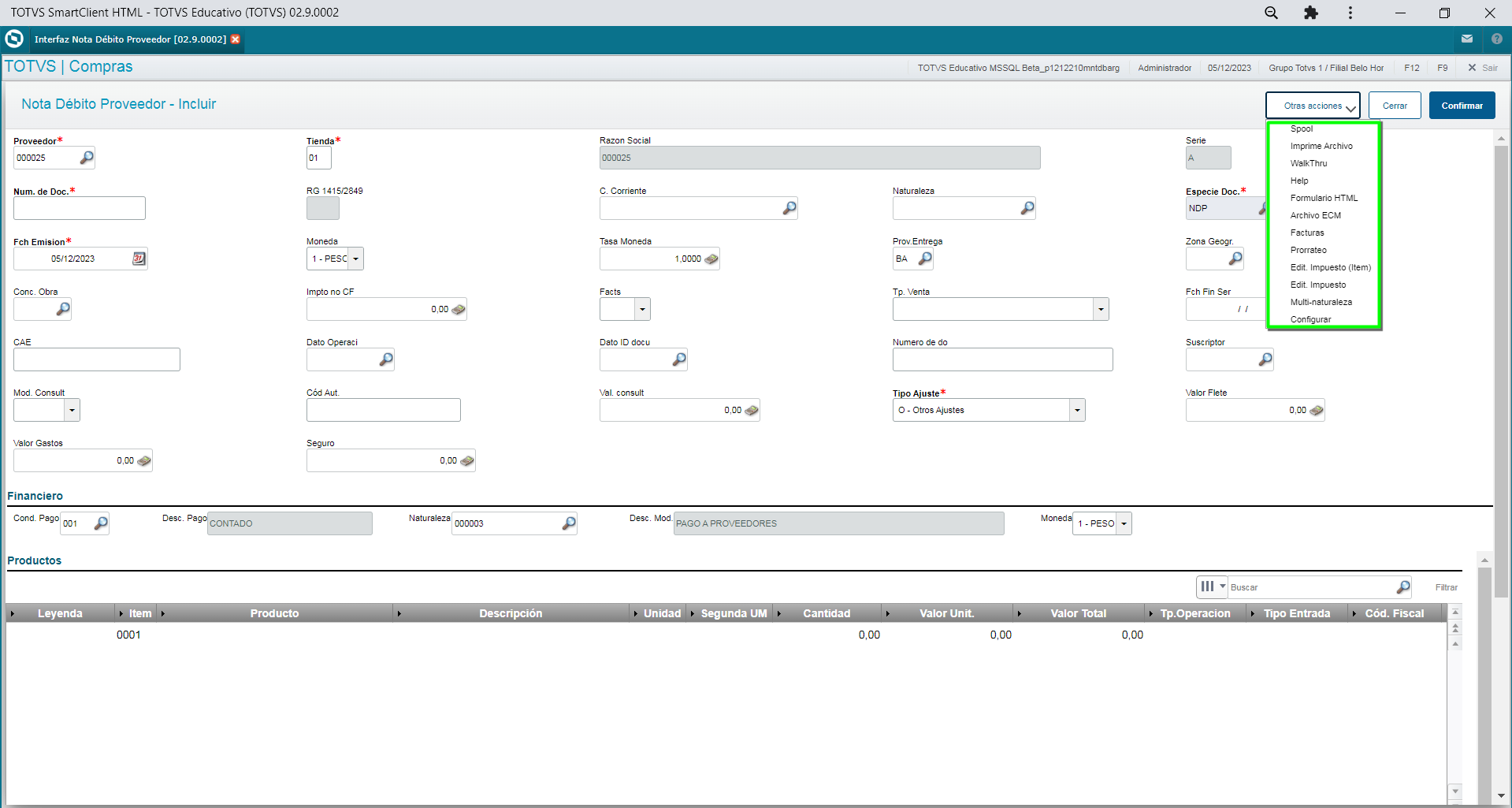Open the Suscriptor lookup magnifier
Image resolution: width=1512 pixels, height=808 pixels.
point(1265,359)
